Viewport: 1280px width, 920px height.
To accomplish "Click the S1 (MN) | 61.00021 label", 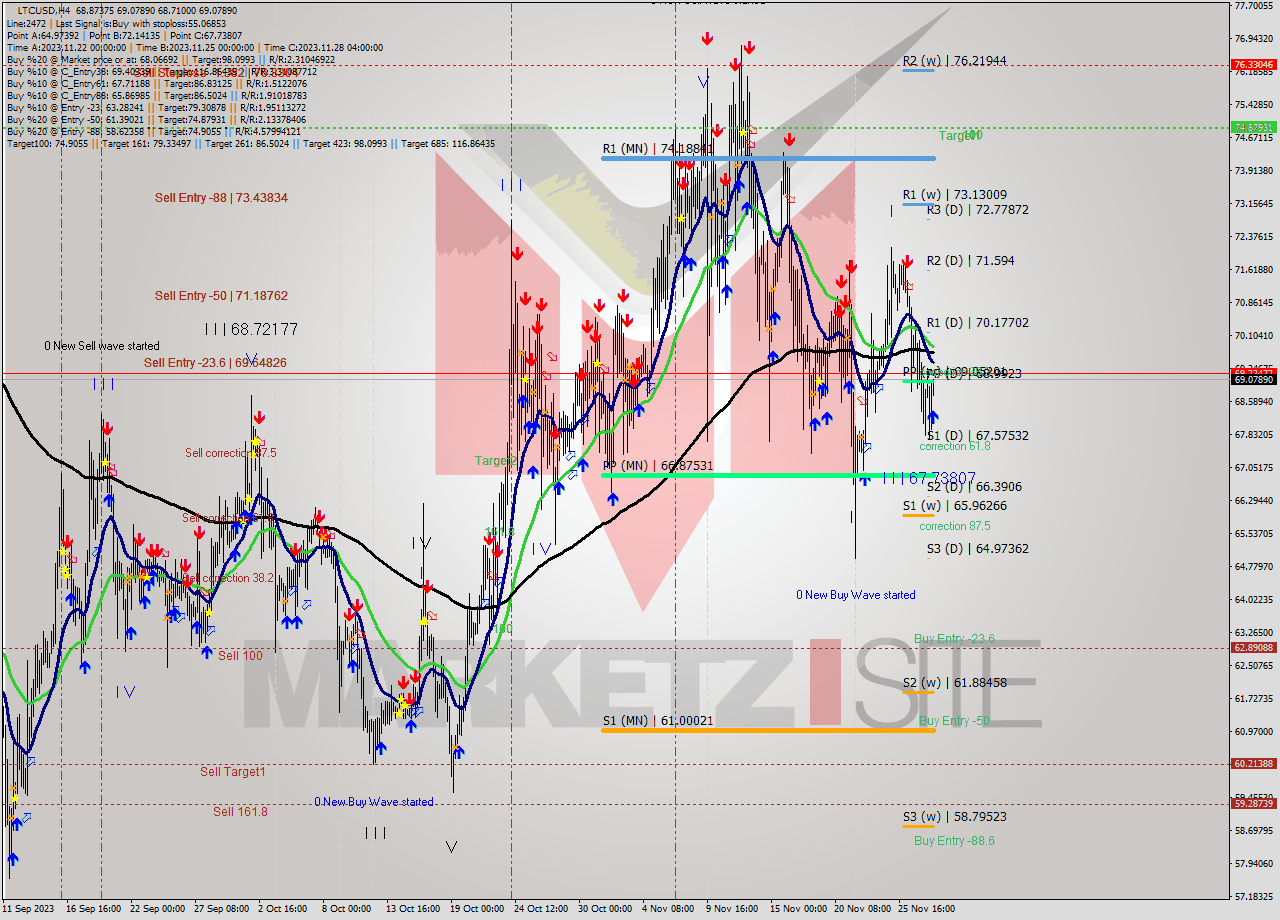I will pos(658,721).
